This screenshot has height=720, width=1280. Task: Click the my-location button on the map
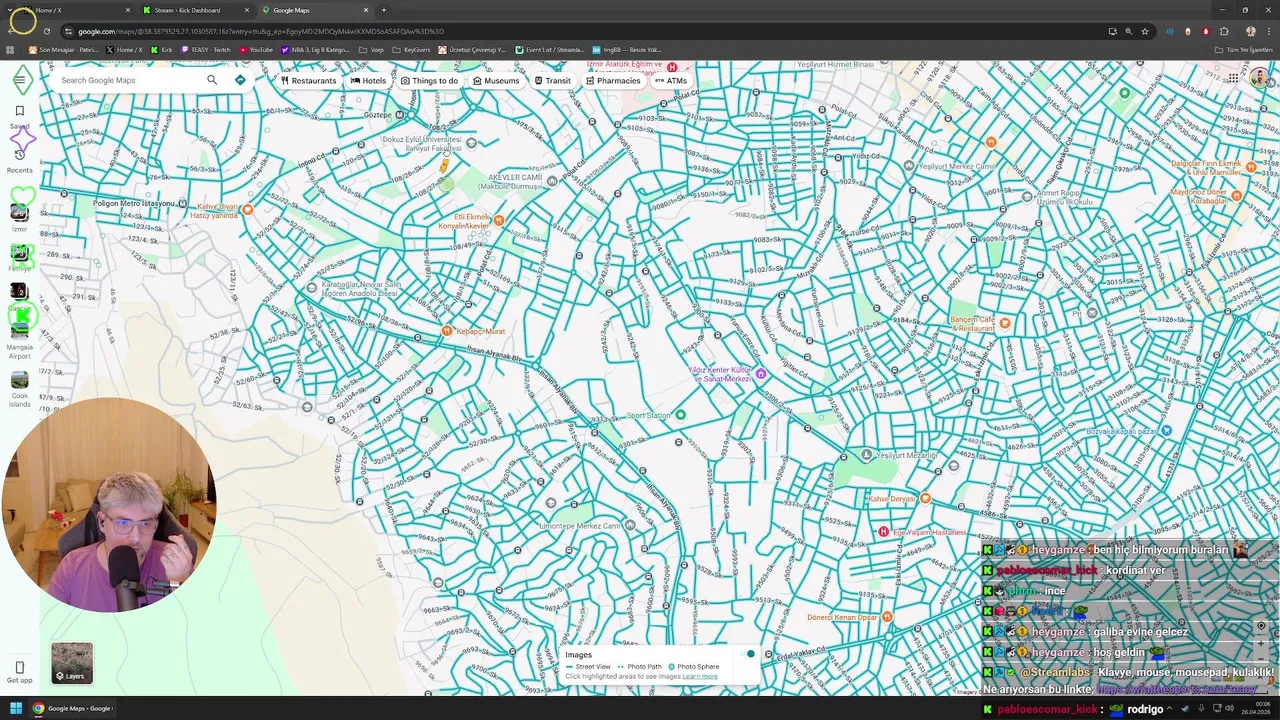click(1260, 626)
